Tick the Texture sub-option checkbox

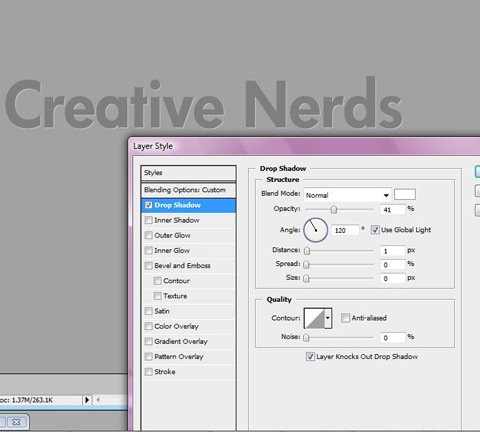tap(157, 296)
